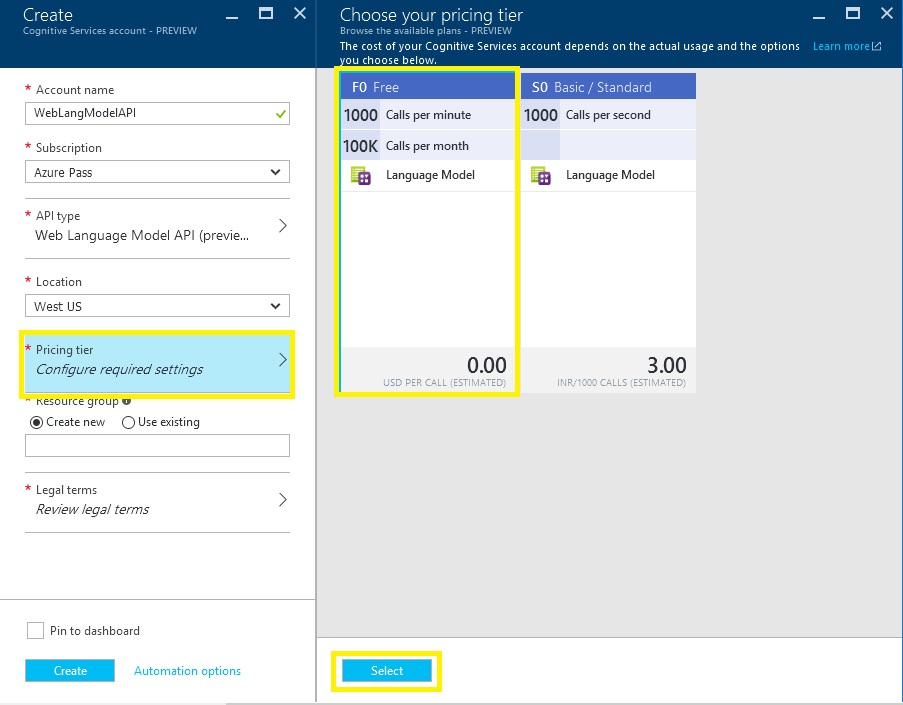This screenshot has height=705, width=903.
Task: Select the Use existing radio button
Action: point(128,422)
